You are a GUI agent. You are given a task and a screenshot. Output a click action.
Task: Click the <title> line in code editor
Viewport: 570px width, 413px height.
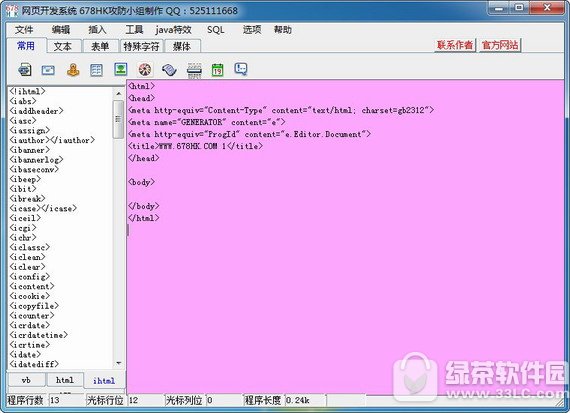pyautogui.click(x=195, y=146)
